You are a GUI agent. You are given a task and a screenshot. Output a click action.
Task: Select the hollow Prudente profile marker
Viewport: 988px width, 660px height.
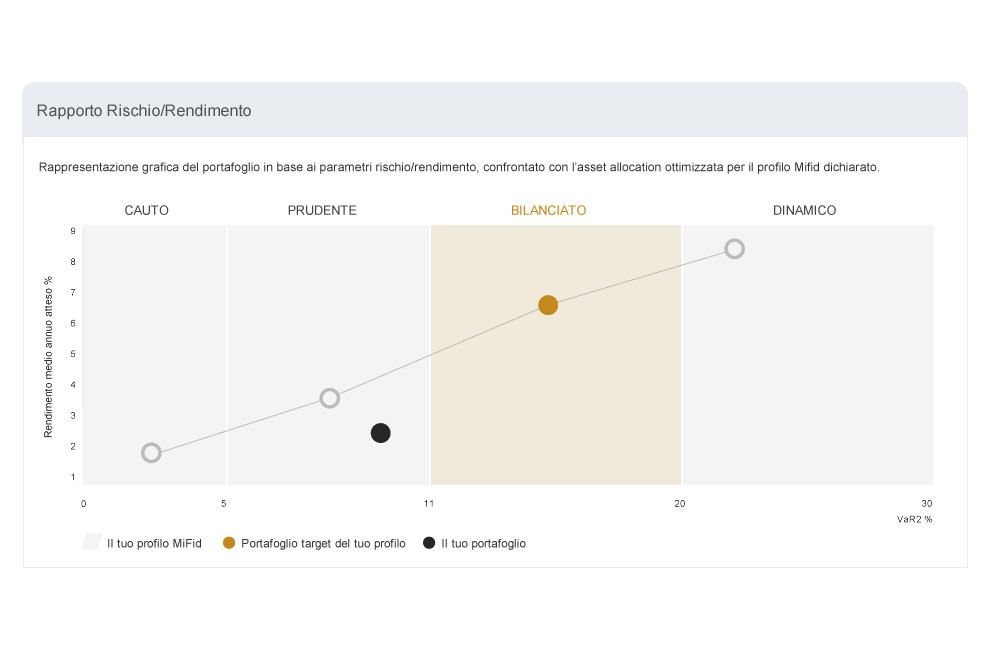(330, 398)
